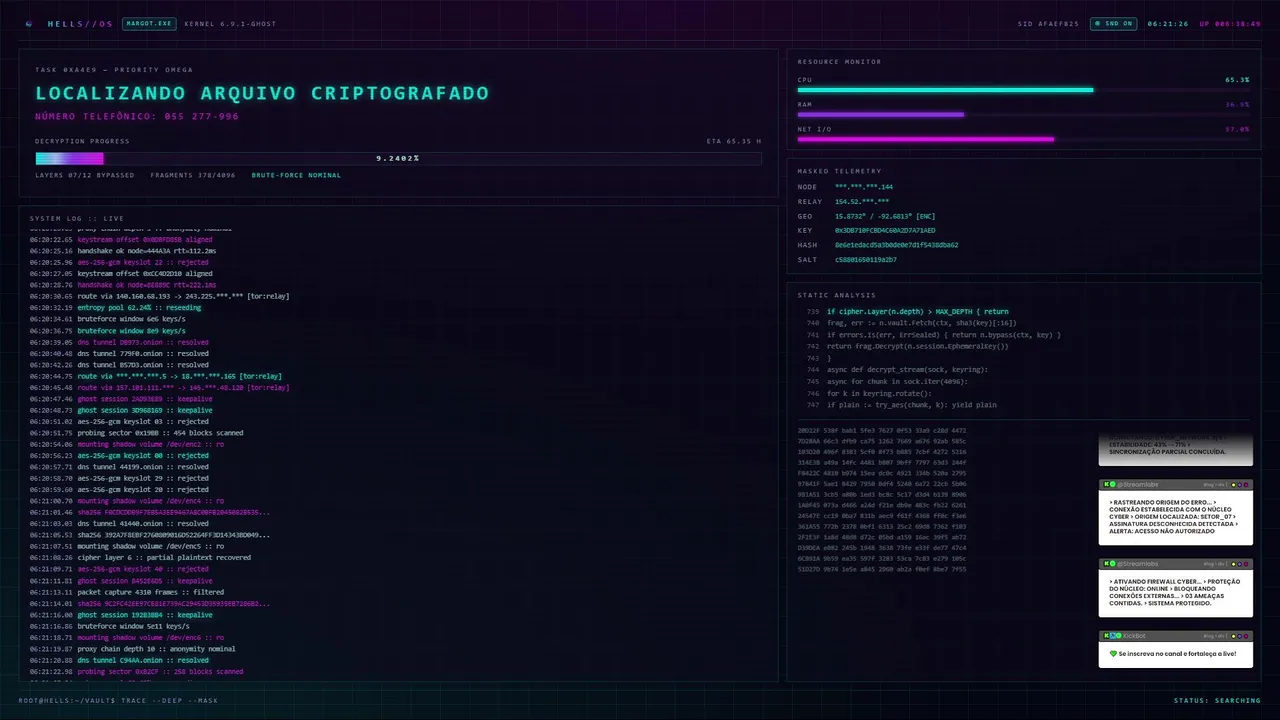This screenshot has width=1280, height=720.
Task: Click the CPU usage bar
Action: [x=1023, y=90]
